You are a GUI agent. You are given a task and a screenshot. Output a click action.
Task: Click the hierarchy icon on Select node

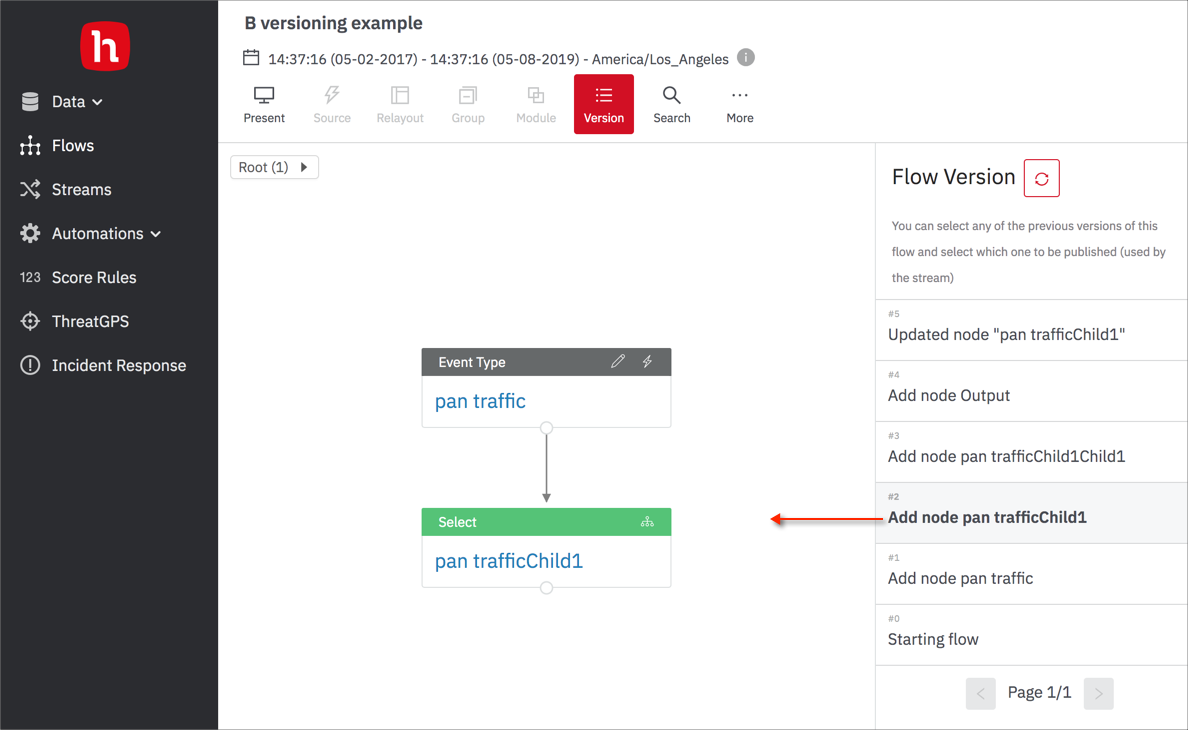647,522
